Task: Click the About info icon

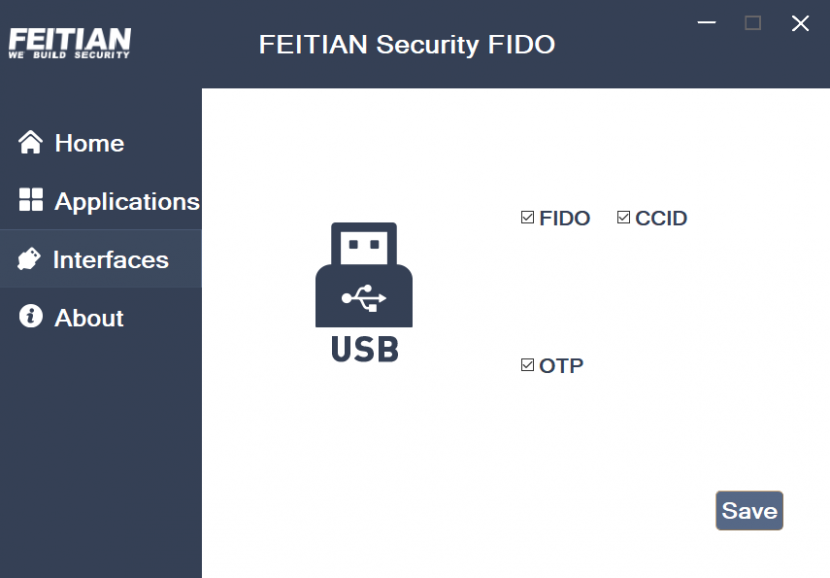Action: point(28,317)
